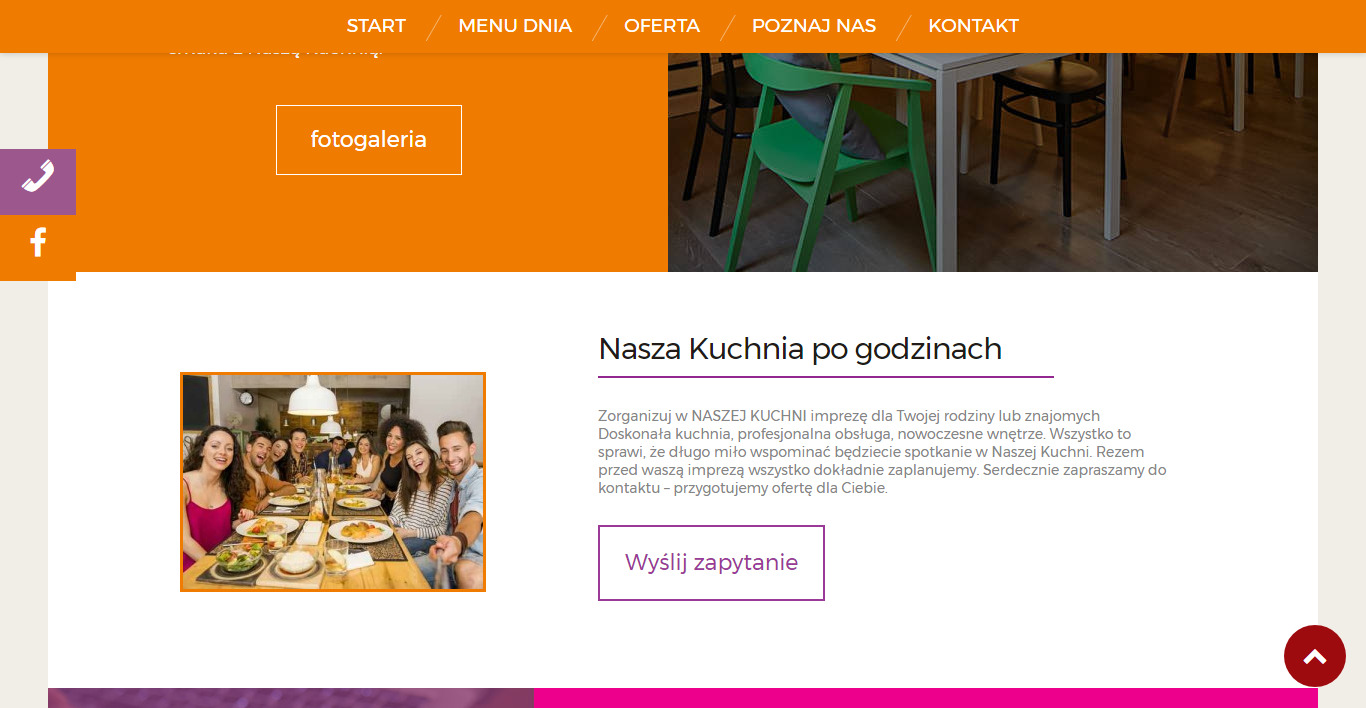1366x708 pixels.
Task: Click the restaurant interior photo
Action: point(993,162)
